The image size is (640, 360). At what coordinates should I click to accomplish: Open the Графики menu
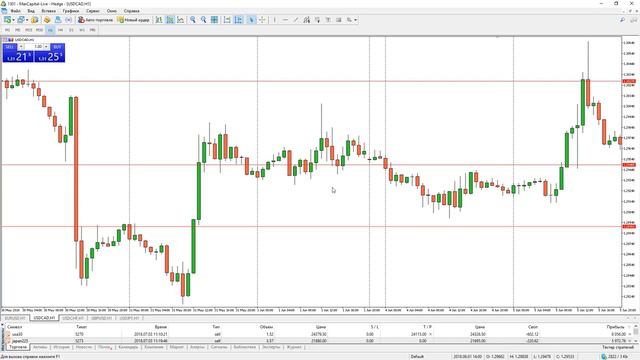click(x=71, y=11)
